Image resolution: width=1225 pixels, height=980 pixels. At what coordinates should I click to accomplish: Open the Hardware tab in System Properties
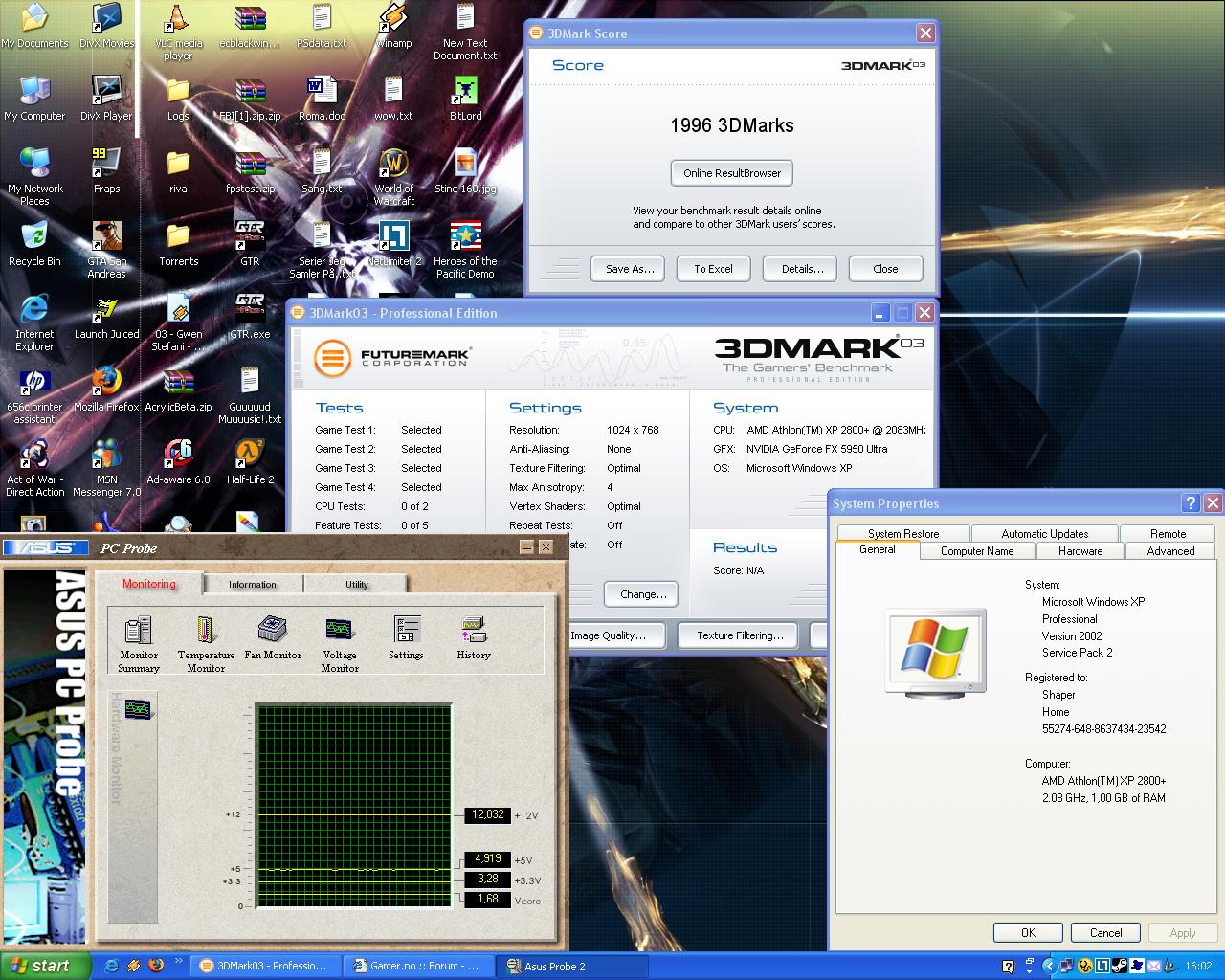point(1080,551)
